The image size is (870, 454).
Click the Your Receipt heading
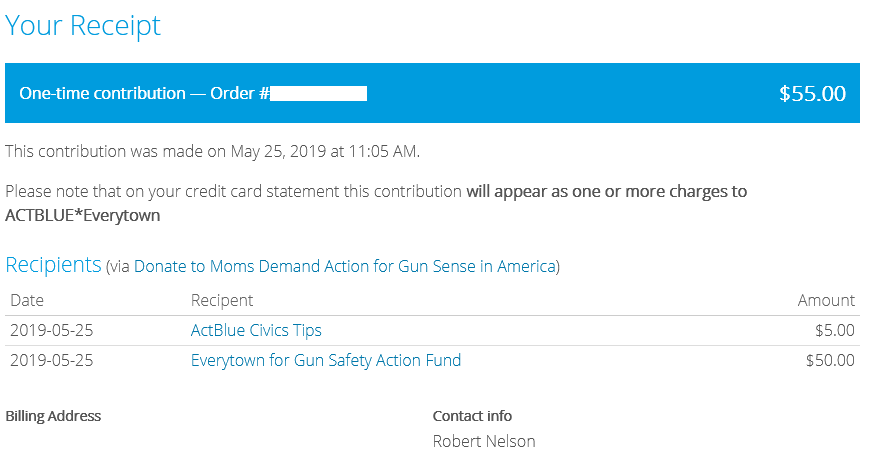click(83, 26)
